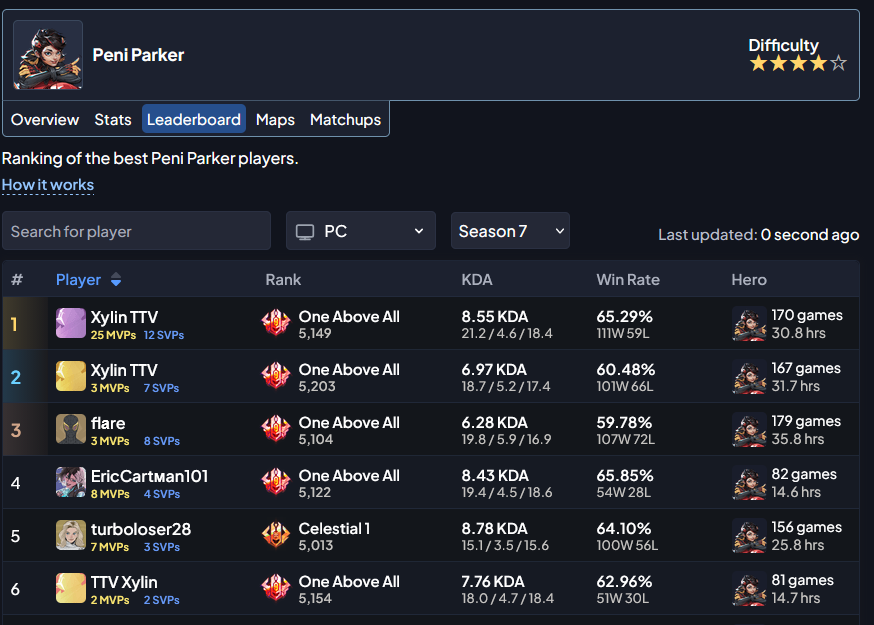Open the Overview tab
The height and width of the screenshot is (625, 874).
tap(45, 119)
